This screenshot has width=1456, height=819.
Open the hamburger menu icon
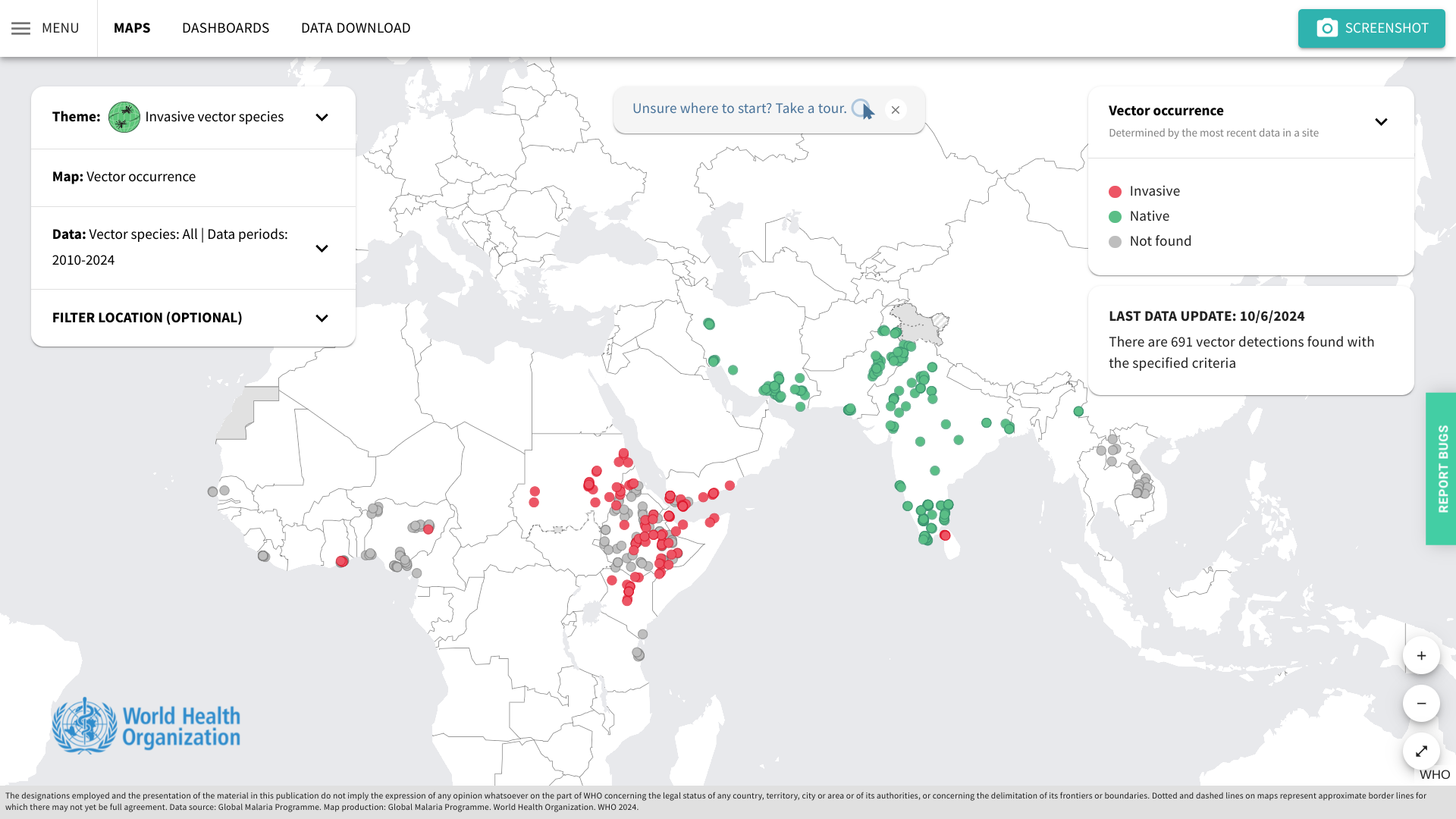21,28
